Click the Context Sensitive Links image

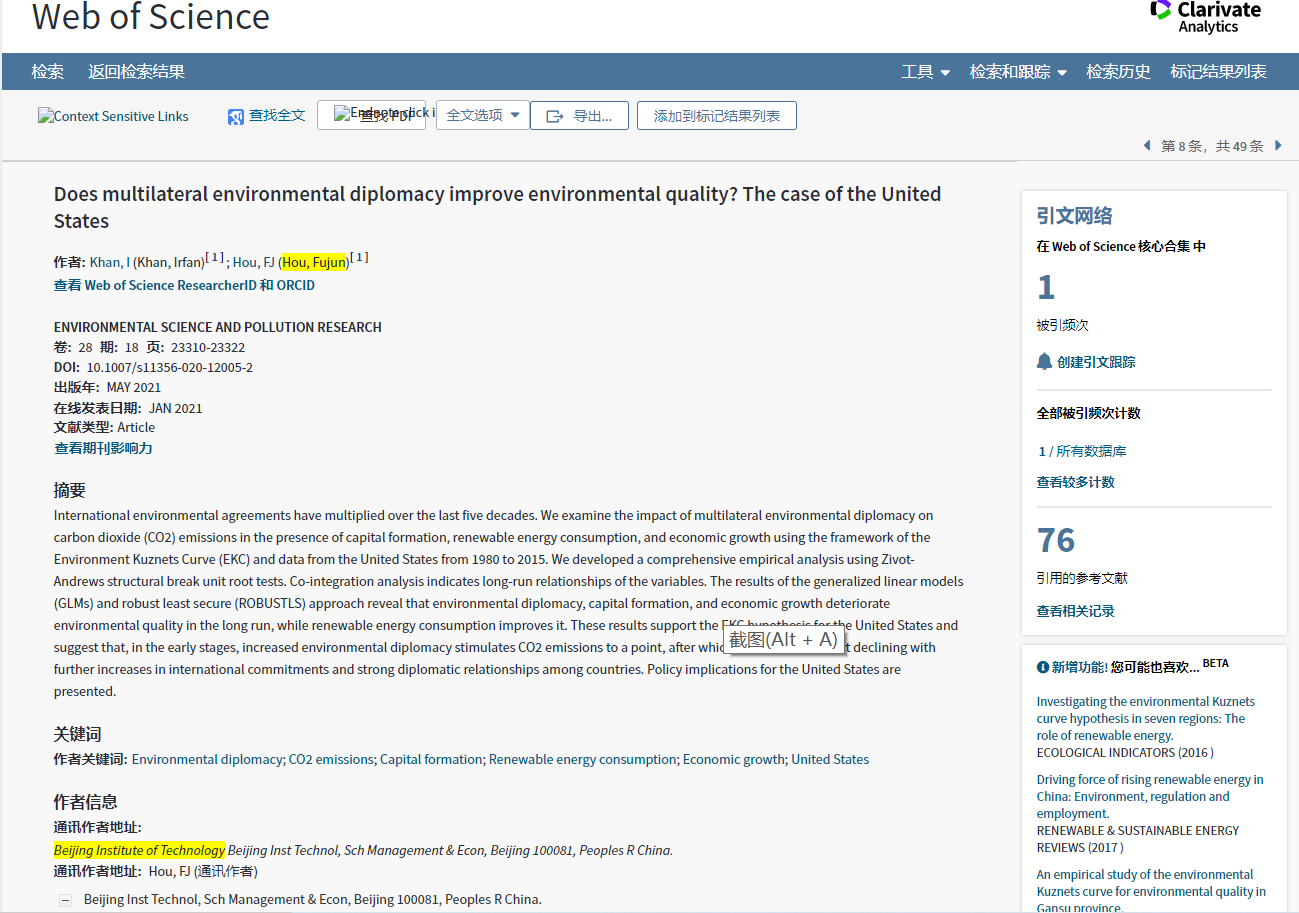click(x=113, y=116)
